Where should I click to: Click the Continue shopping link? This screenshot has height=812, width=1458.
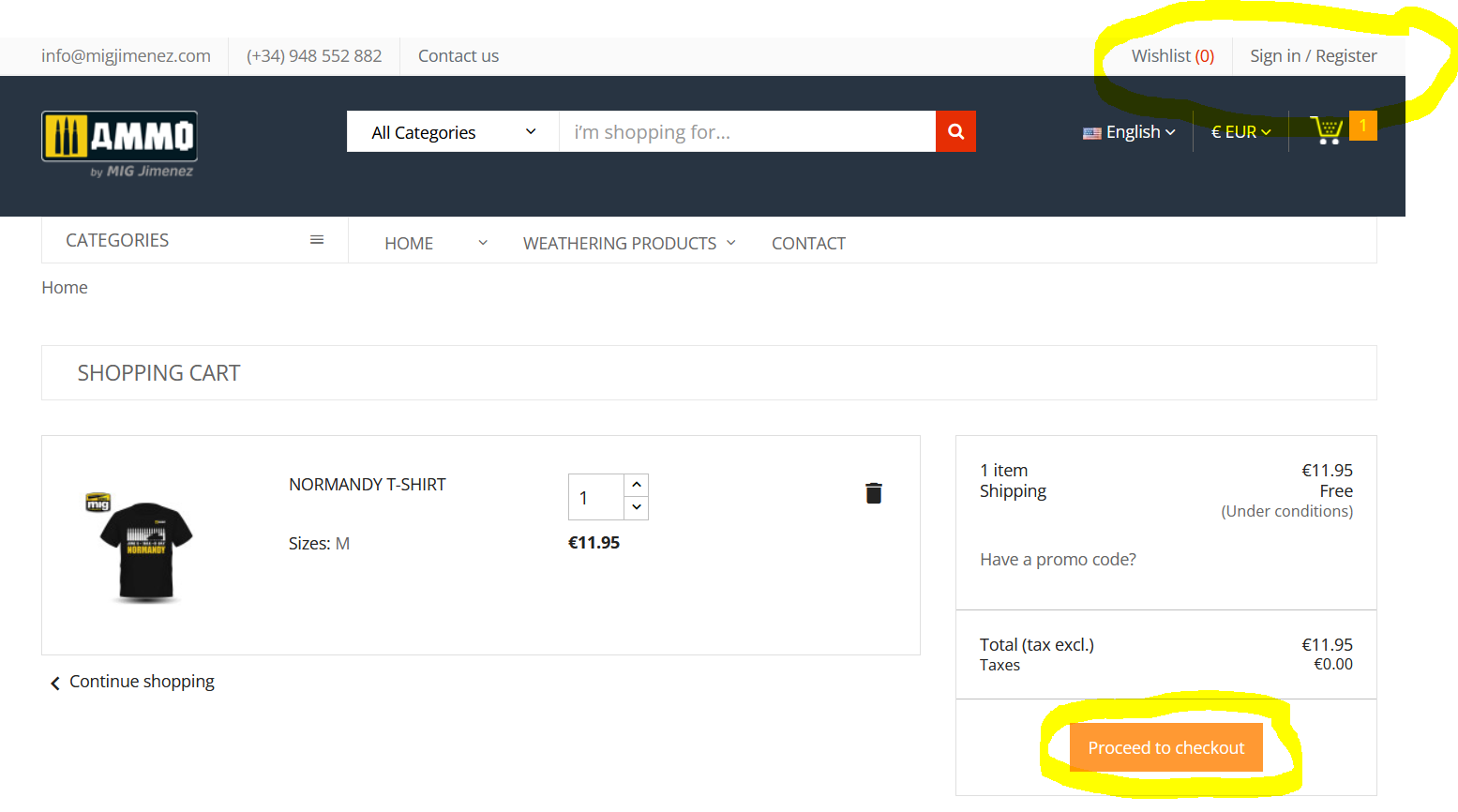point(132,682)
